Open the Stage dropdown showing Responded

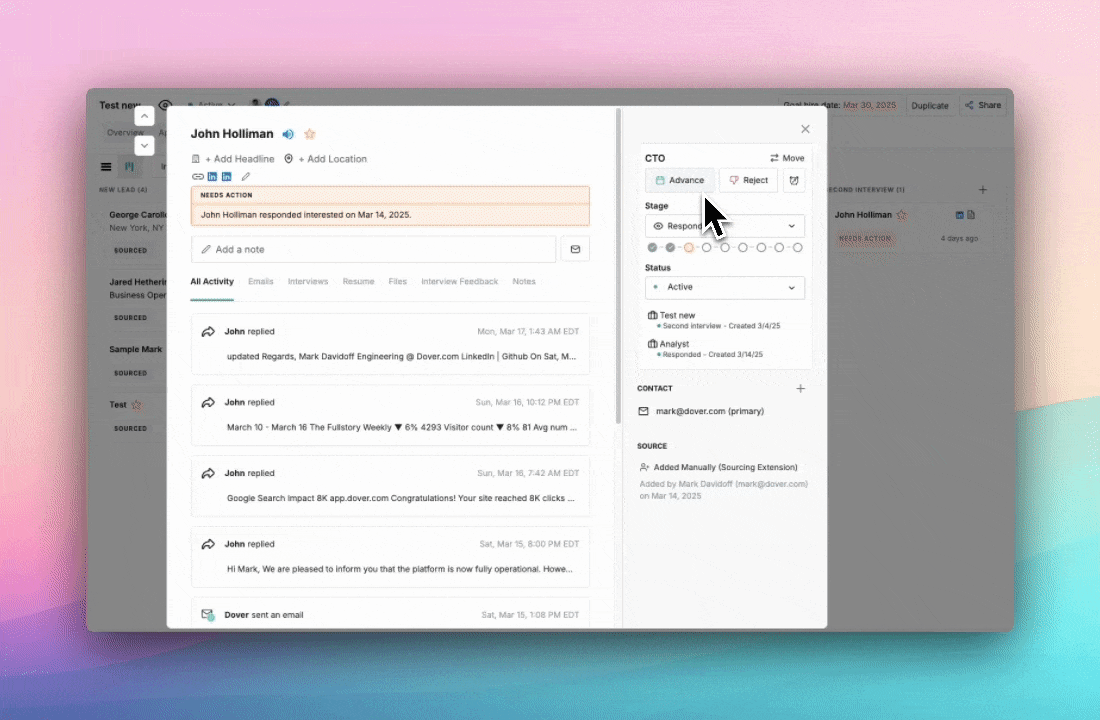coord(724,226)
